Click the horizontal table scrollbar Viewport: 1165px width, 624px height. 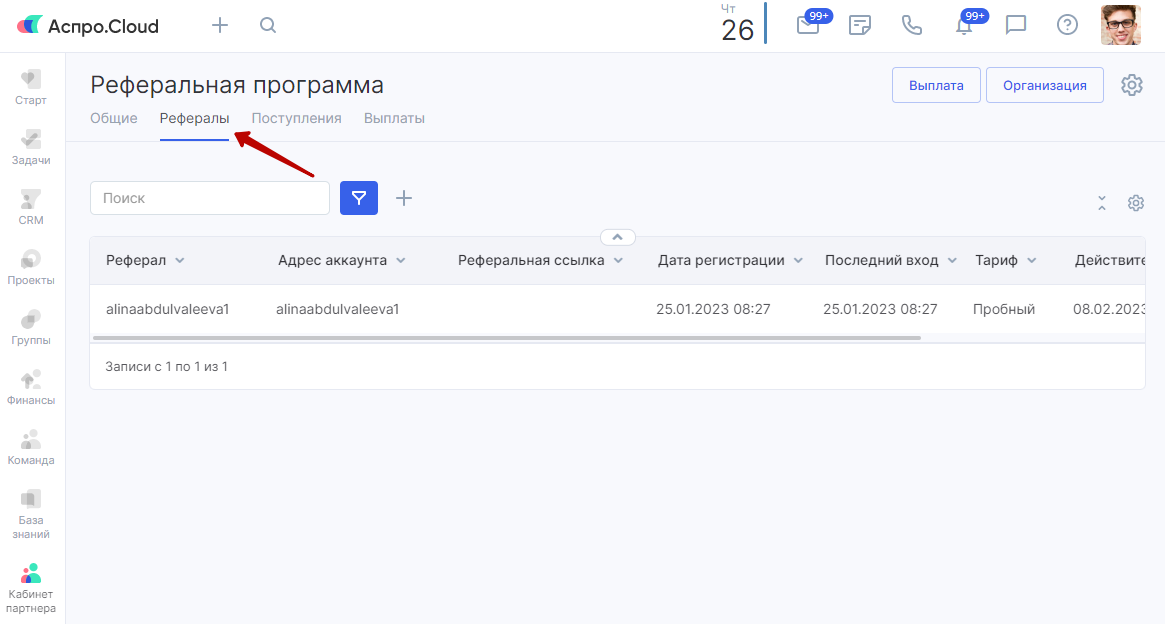tap(507, 338)
